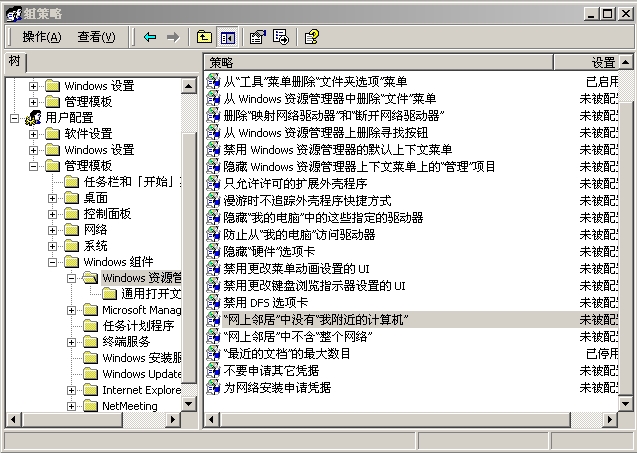Click folder icon beside 任务计划程序
Screen dimensions: 637x453
pyautogui.click(x=91, y=325)
